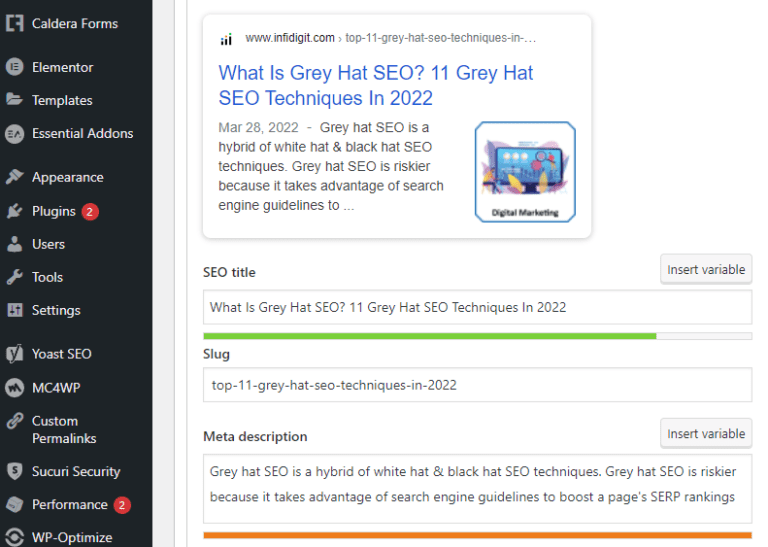Viewport: 768px width, 547px height.
Task: Open Performance menu with 2 notifications
Action: [x=70, y=504]
